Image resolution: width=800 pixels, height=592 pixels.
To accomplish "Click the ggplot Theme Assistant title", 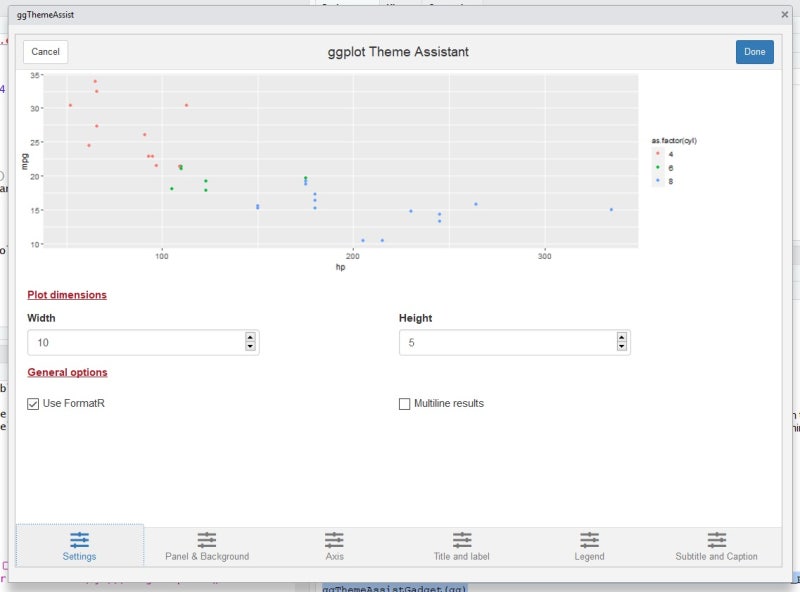I will (398, 52).
